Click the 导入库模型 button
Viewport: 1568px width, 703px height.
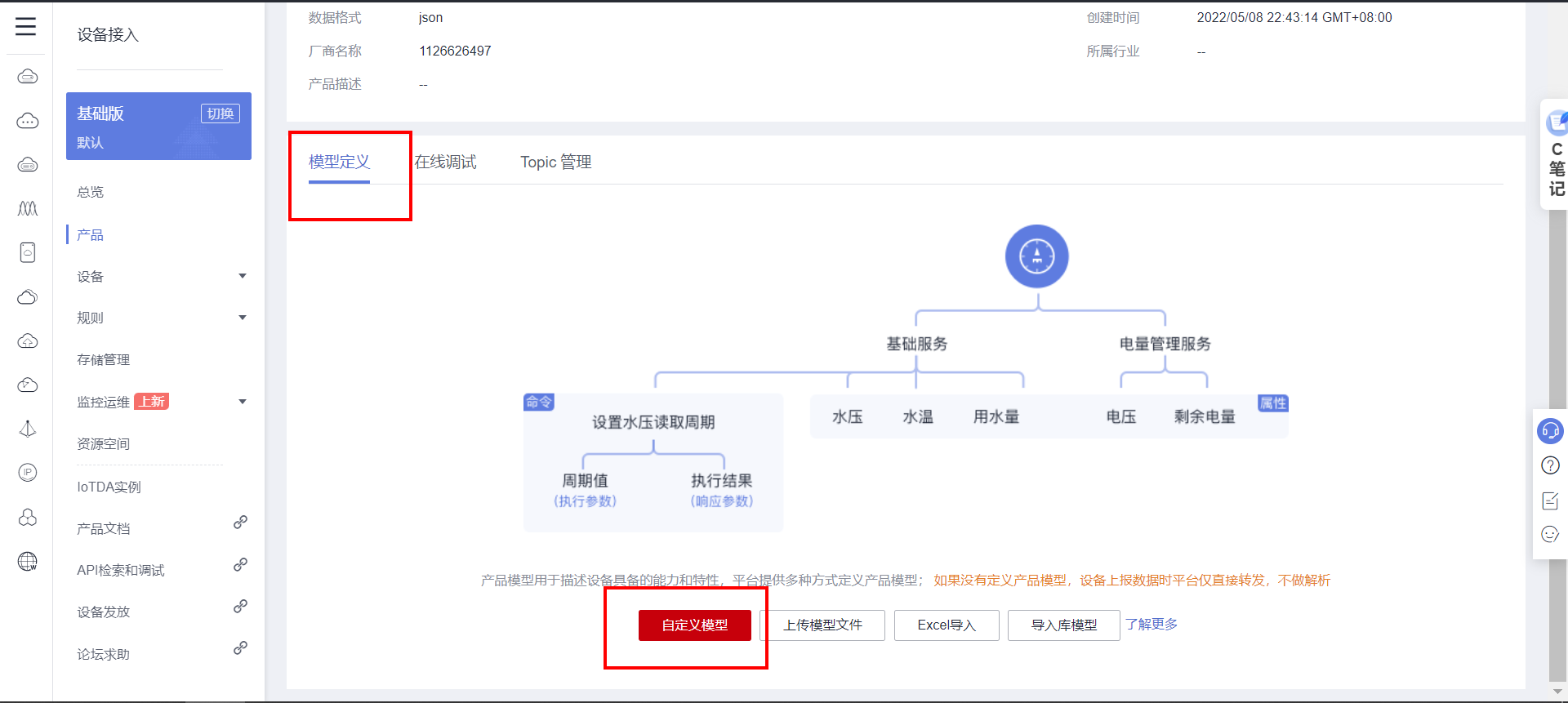1064,625
